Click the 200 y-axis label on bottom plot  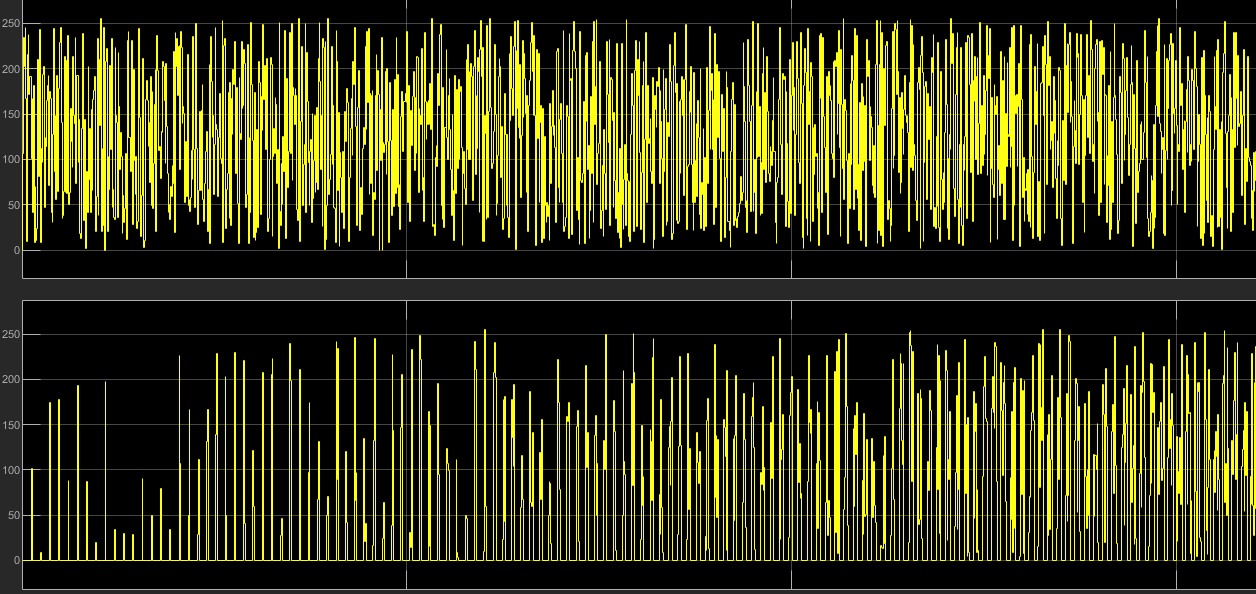pos(10,380)
